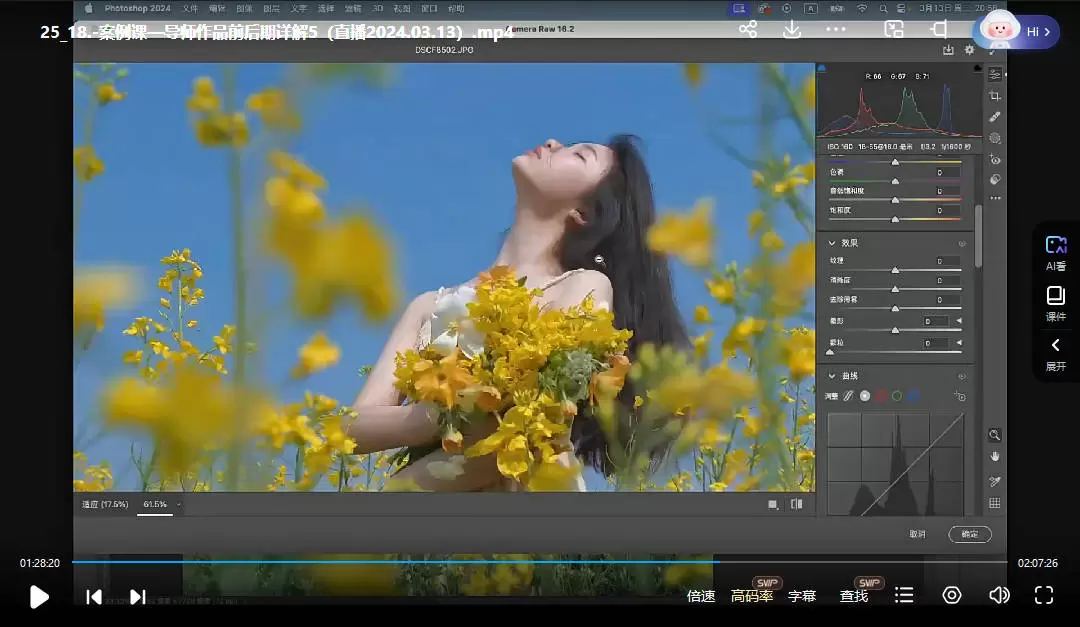Viewport: 1080px width, 627px height.
Task: Open the Apple menu
Action: point(89,8)
